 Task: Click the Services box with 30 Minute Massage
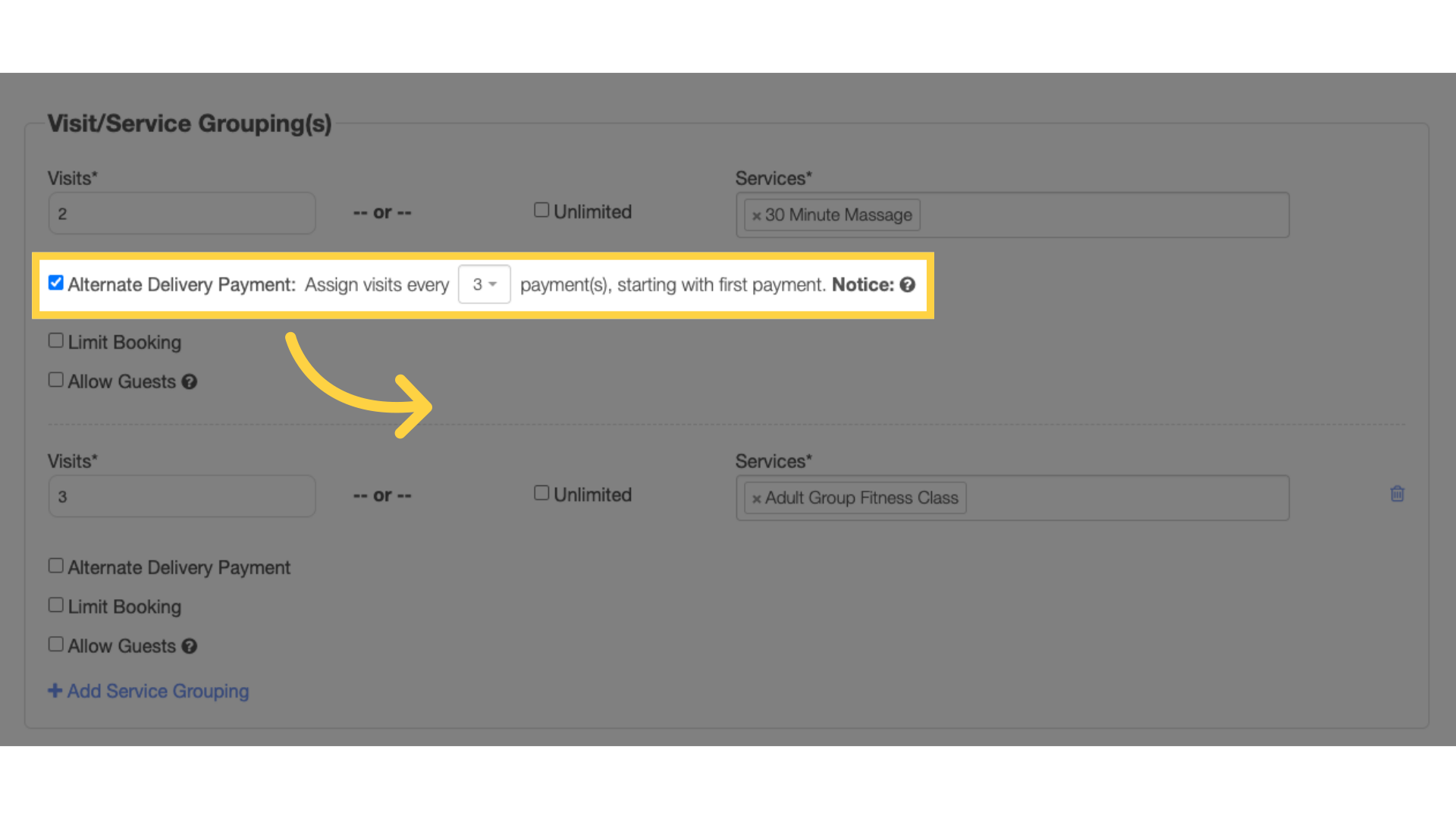[x=1012, y=215]
